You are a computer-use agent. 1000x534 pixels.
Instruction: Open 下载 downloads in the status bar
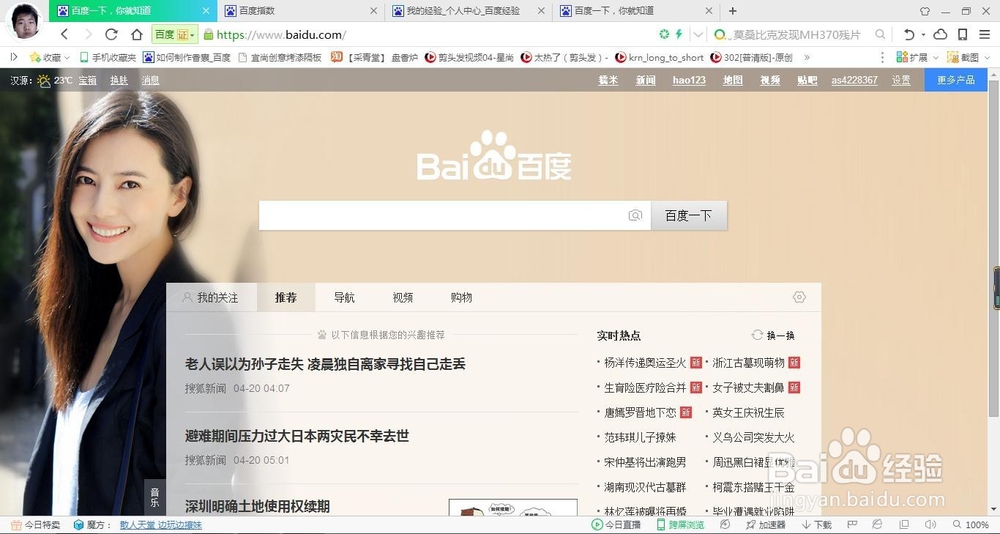point(817,525)
